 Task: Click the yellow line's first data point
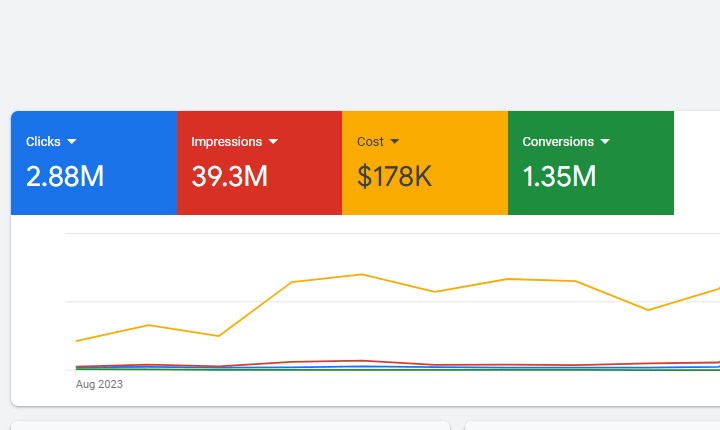[77, 341]
